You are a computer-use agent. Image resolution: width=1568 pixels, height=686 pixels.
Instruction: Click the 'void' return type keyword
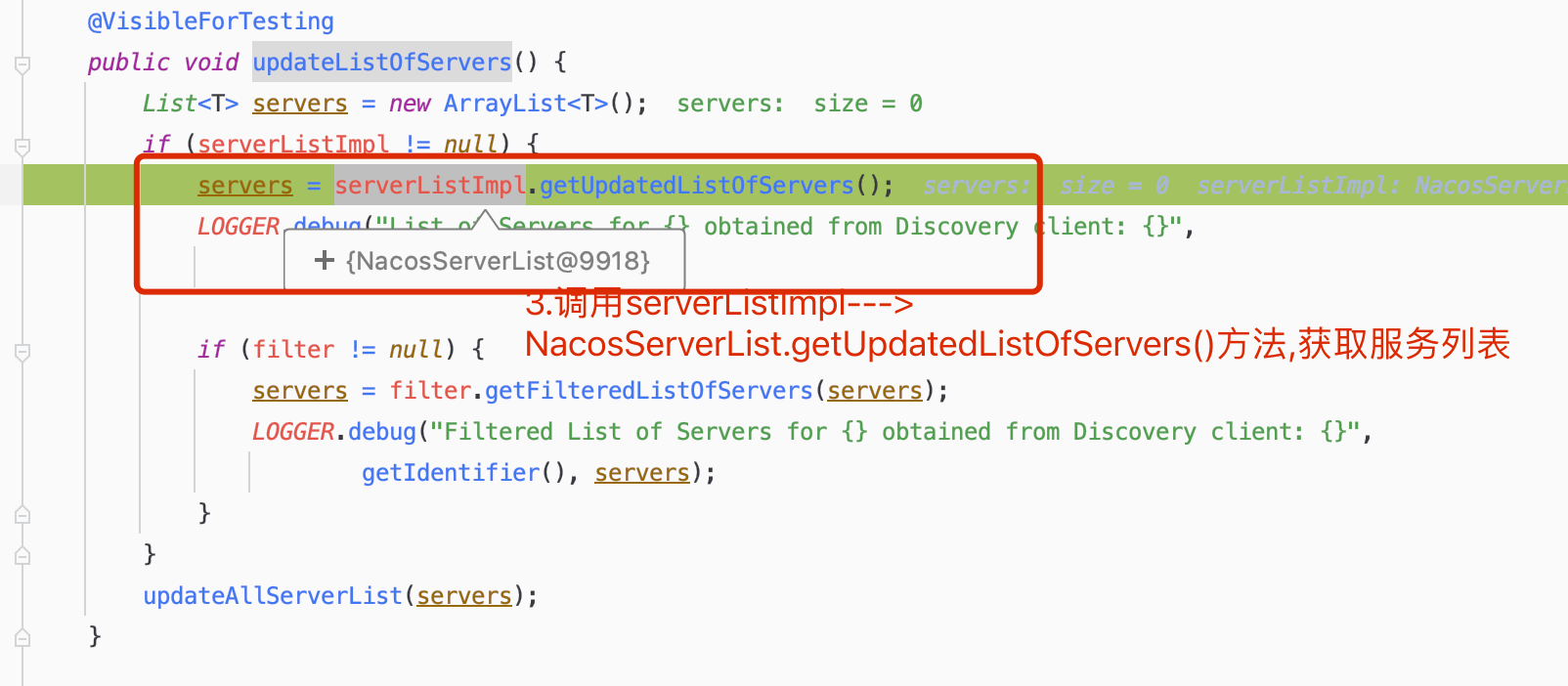[x=211, y=63]
